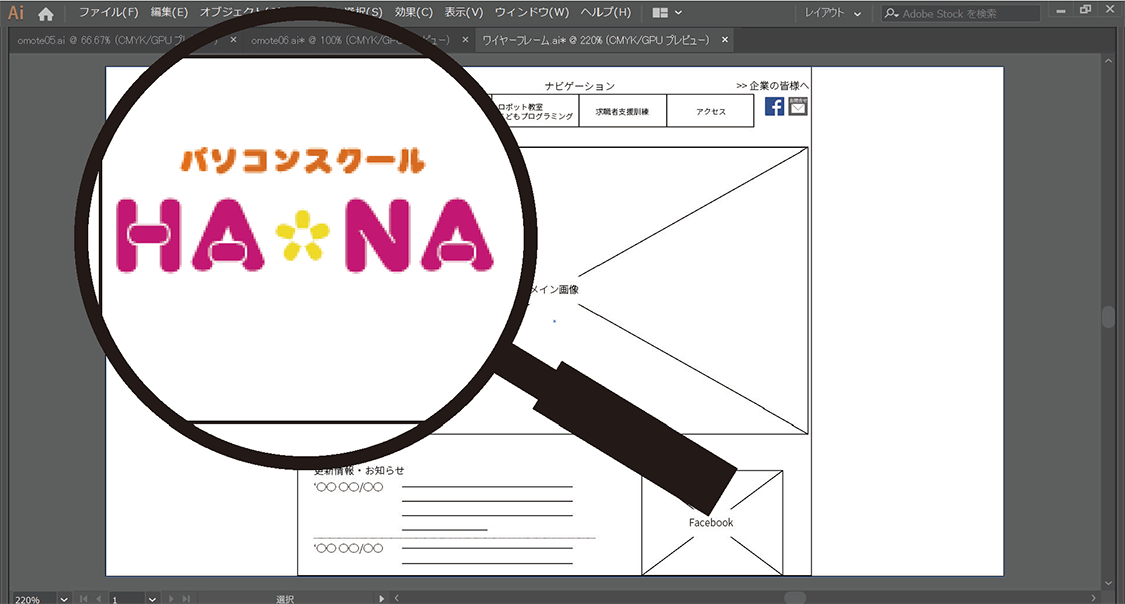Open the ヘルプ(H) menu

click(606, 12)
